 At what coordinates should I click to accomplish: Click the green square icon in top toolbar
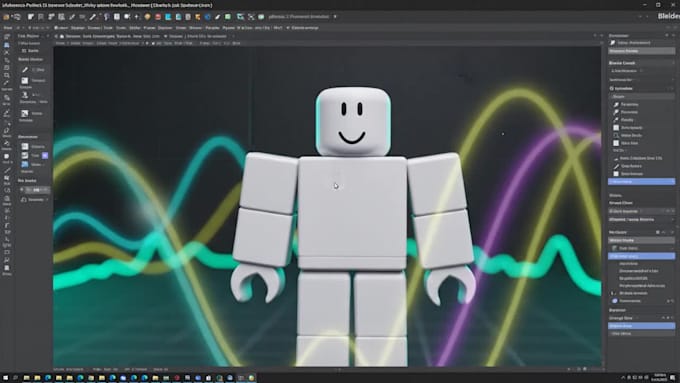point(227,16)
